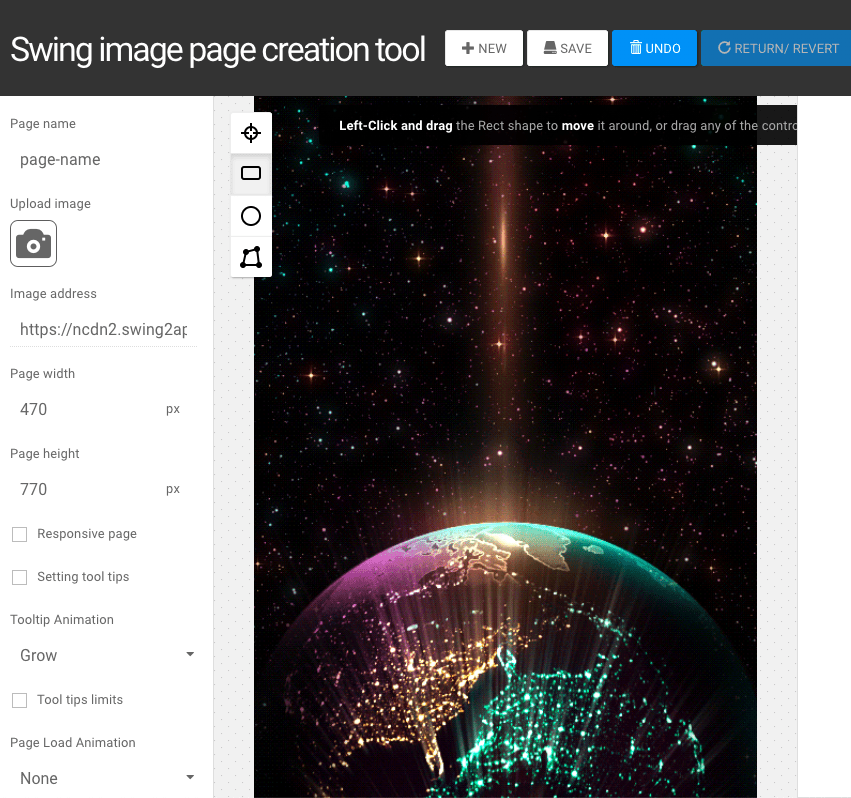The image size is (851, 798).
Task: Open the Tooltip Animation Grow dropdown
Action: (104, 655)
